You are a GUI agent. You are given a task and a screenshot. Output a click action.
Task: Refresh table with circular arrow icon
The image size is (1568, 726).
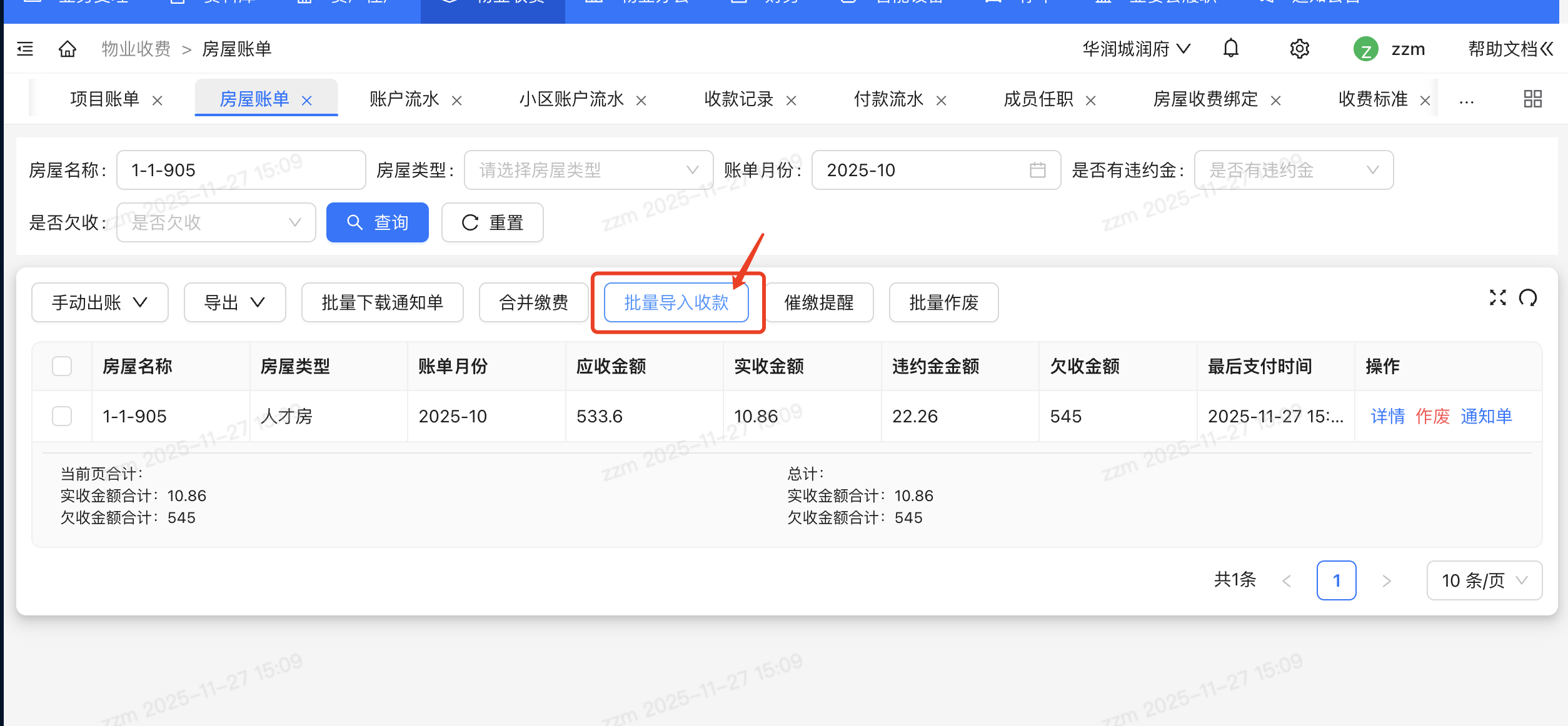pyautogui.click(x=1528, y=297)
